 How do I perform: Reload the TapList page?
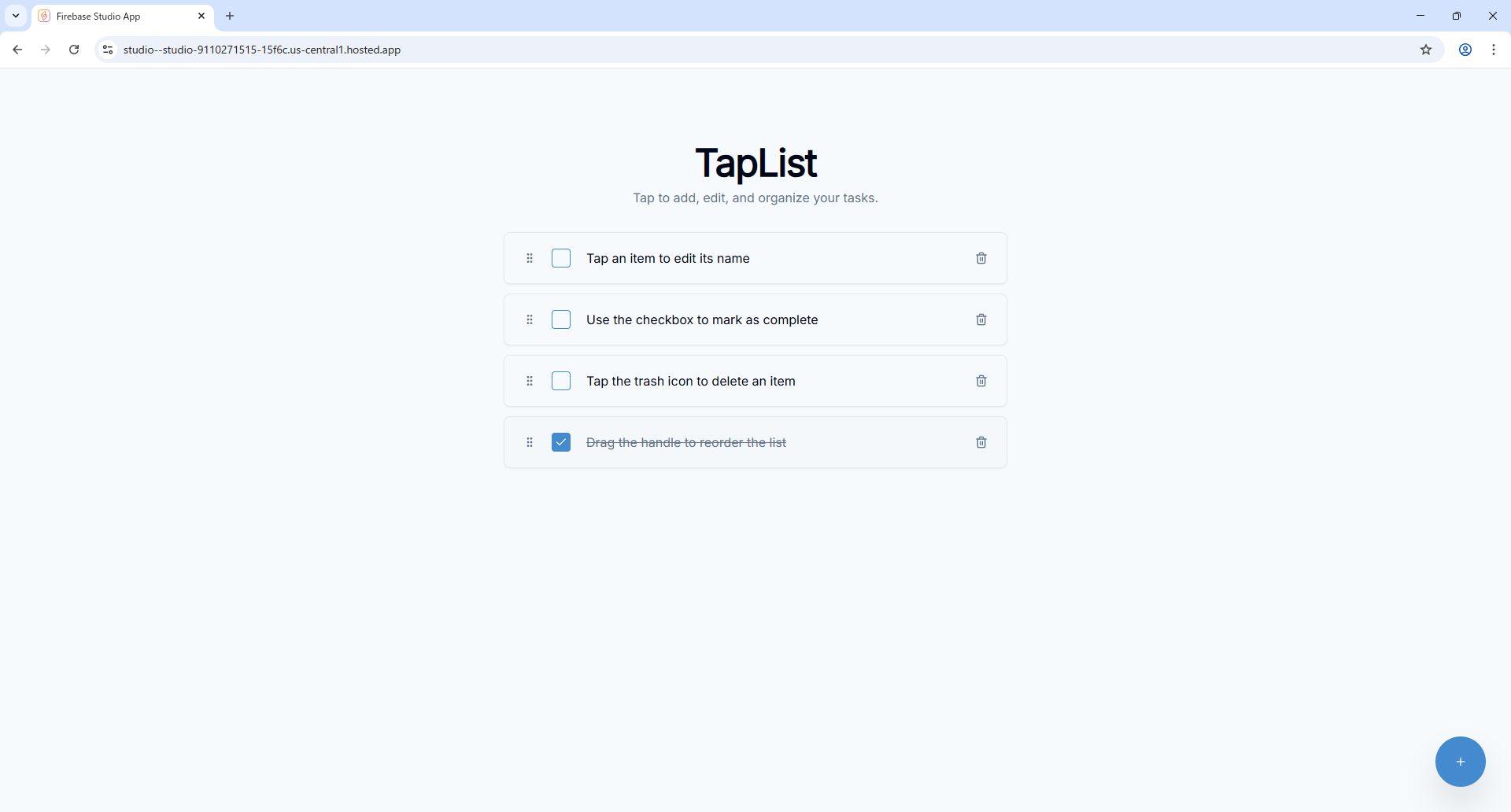[x=73, y=49]
